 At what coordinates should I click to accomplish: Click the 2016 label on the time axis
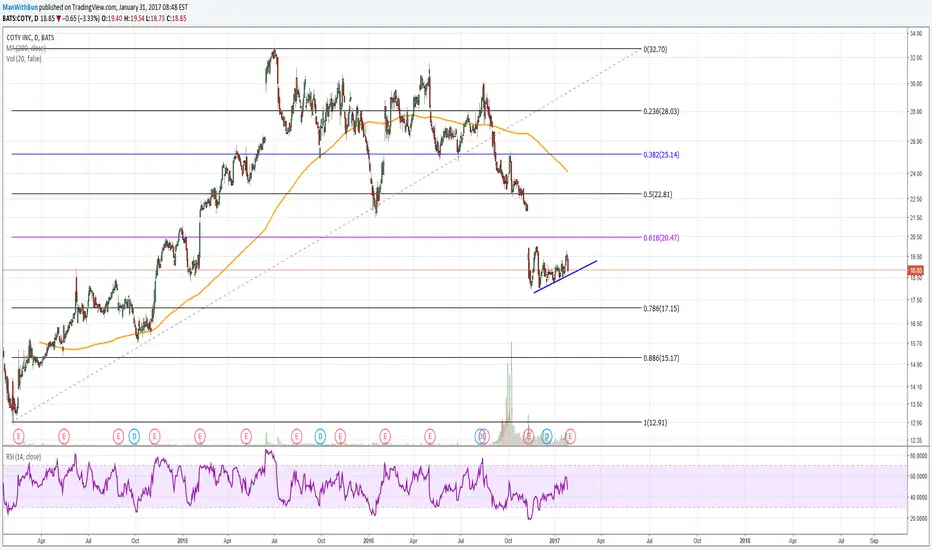[369, 541]
